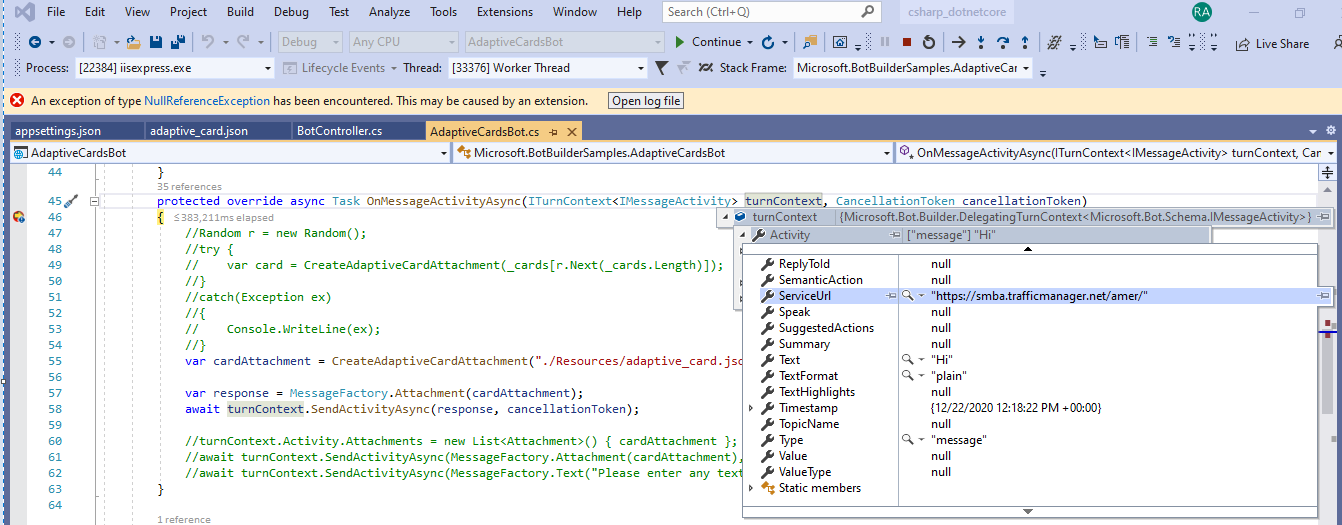This screenshot has height=525, width=1342.
Task: Click the Continue button
Action: [708, 42]
